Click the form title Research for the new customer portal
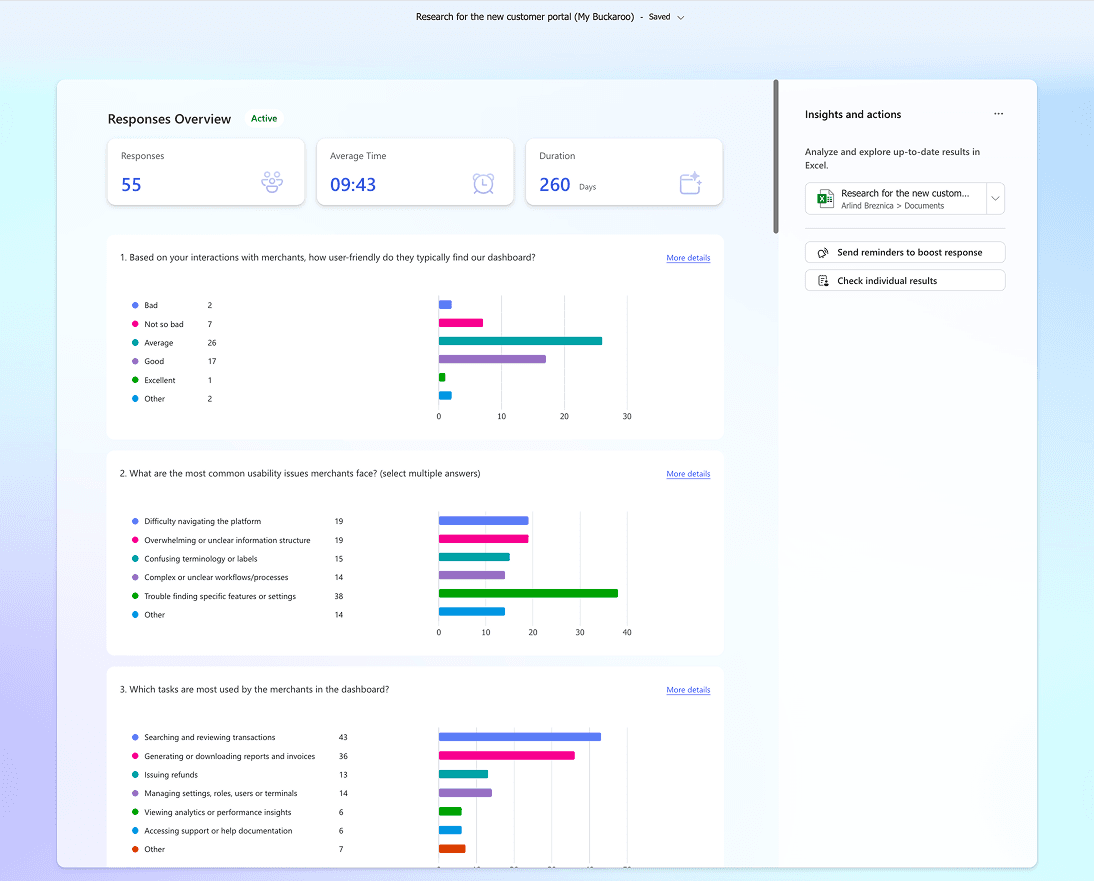Screen dimensions: 1094x881 pos(525,17)
